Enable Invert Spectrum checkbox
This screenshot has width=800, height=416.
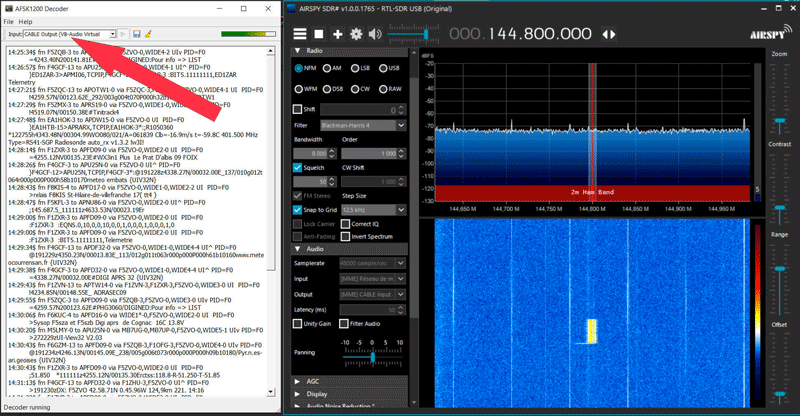click(345, 236)
